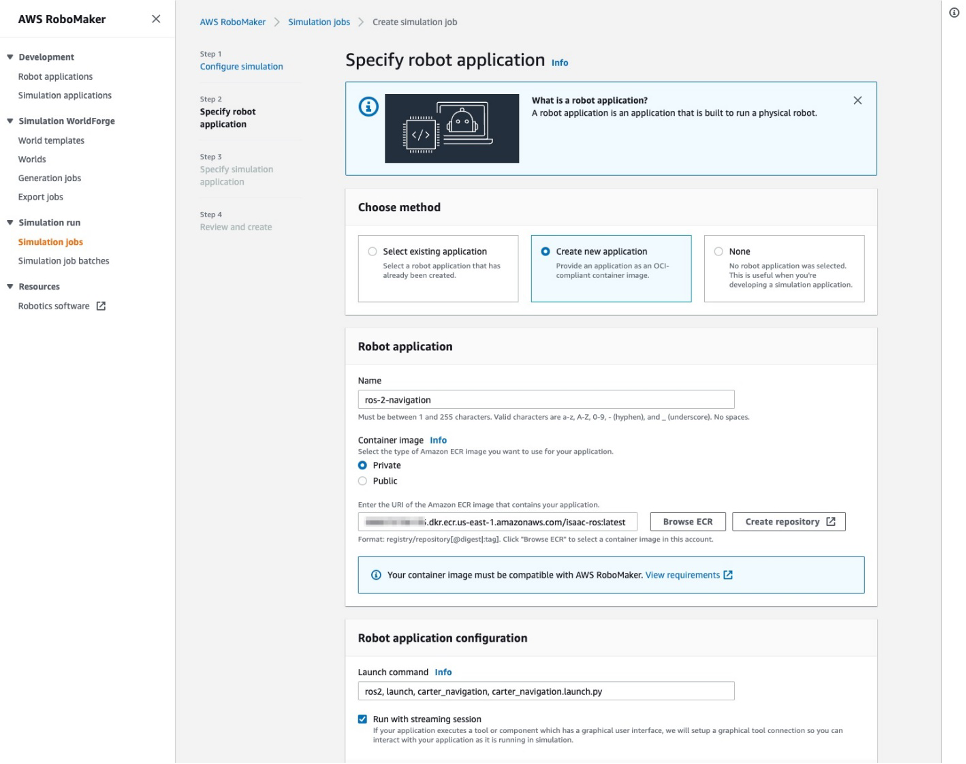Return to Step 1 Configure simulation
966x764 pixels.
click(x=242, y=67)
